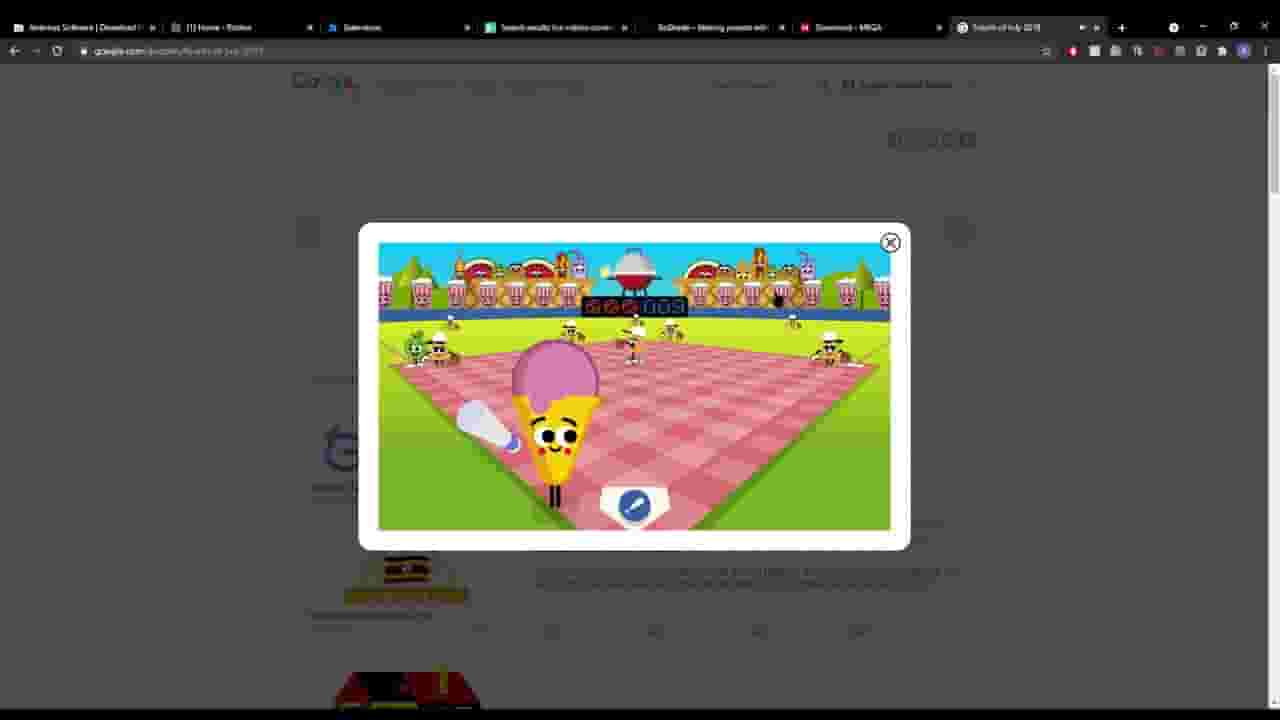
Task: Click the Chrome media control icon in the title bar
Action: pyautogui.click(x=1173, y=28)
